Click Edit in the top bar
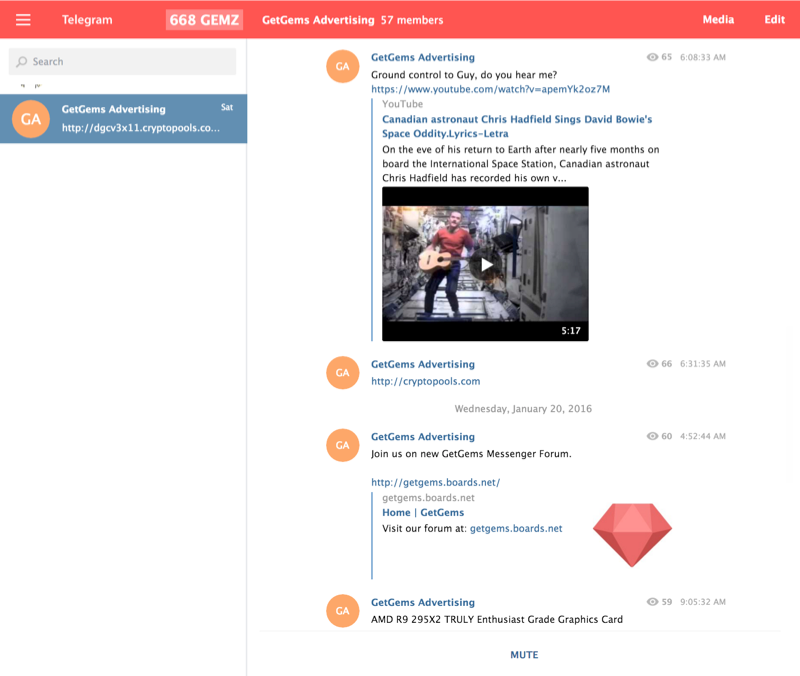 tap(774, 19)
